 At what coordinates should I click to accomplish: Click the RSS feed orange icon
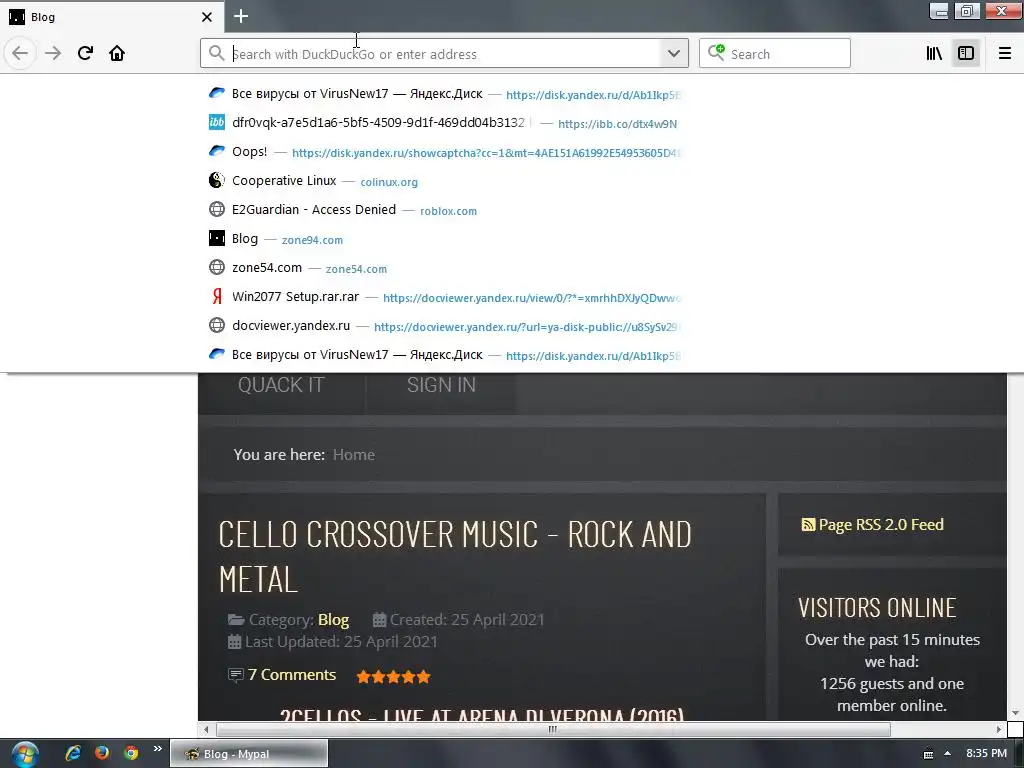pos(808,524)
